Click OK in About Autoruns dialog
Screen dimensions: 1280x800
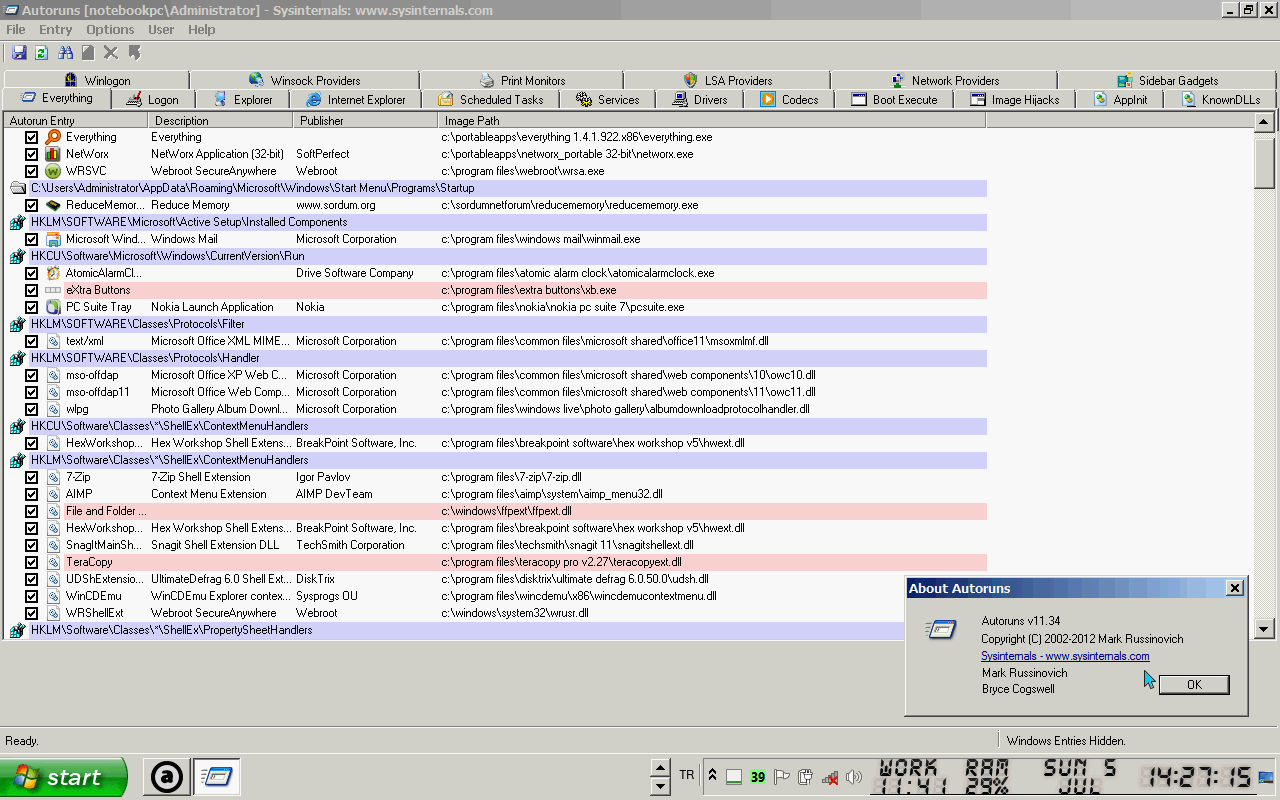[x=1194, y=685]
